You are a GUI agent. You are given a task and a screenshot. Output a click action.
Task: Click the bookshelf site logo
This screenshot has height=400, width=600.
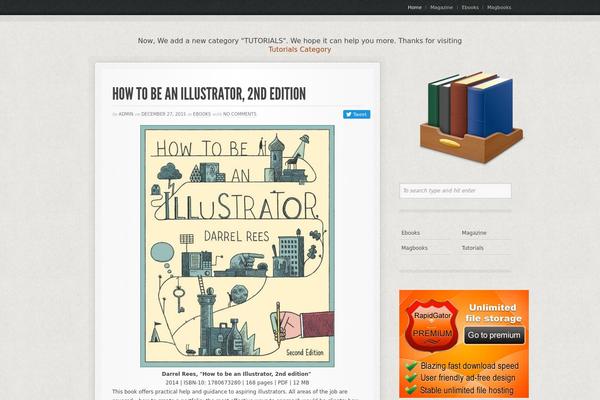click(x=471, y=118)
